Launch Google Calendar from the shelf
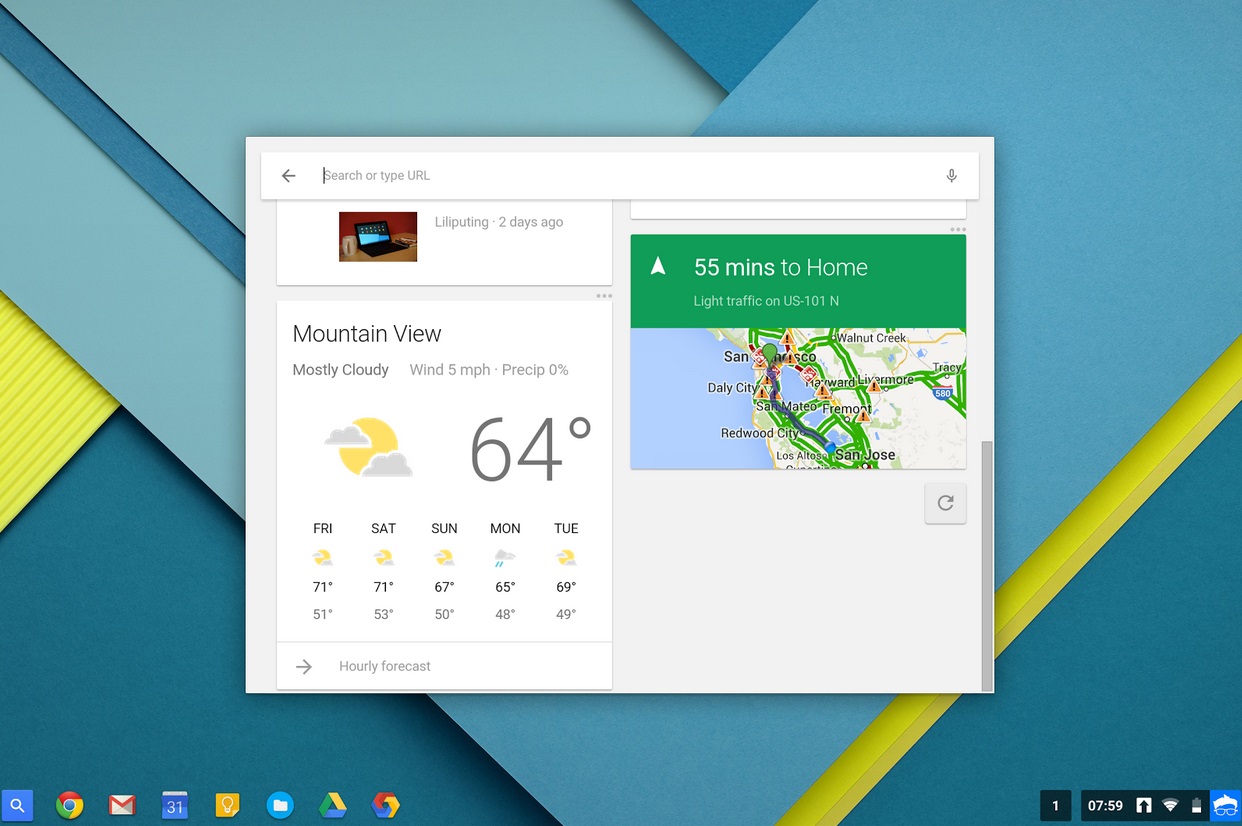Image resolution: width=1242 pixels, height=826 pixels. click(x=175, y=805)
